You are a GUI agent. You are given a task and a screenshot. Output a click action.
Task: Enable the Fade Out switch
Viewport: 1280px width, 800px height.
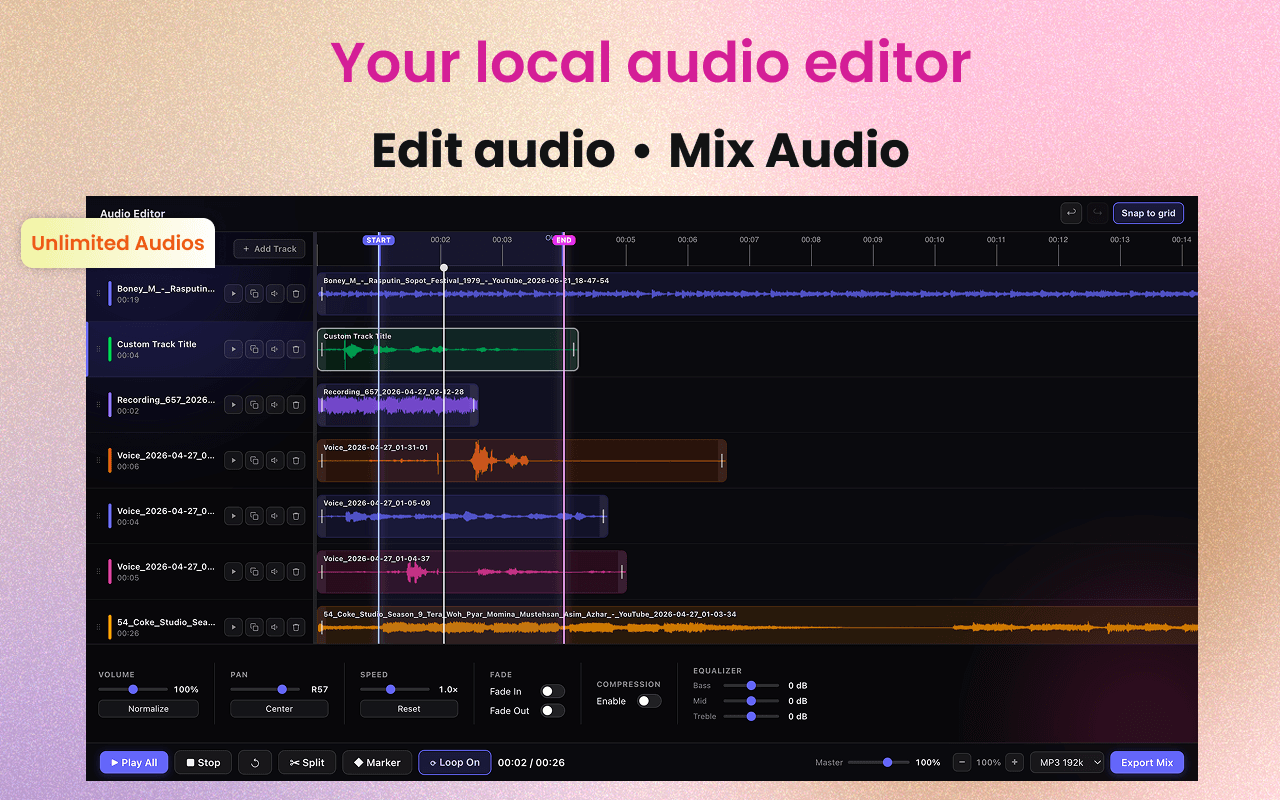tap(552, 710)
